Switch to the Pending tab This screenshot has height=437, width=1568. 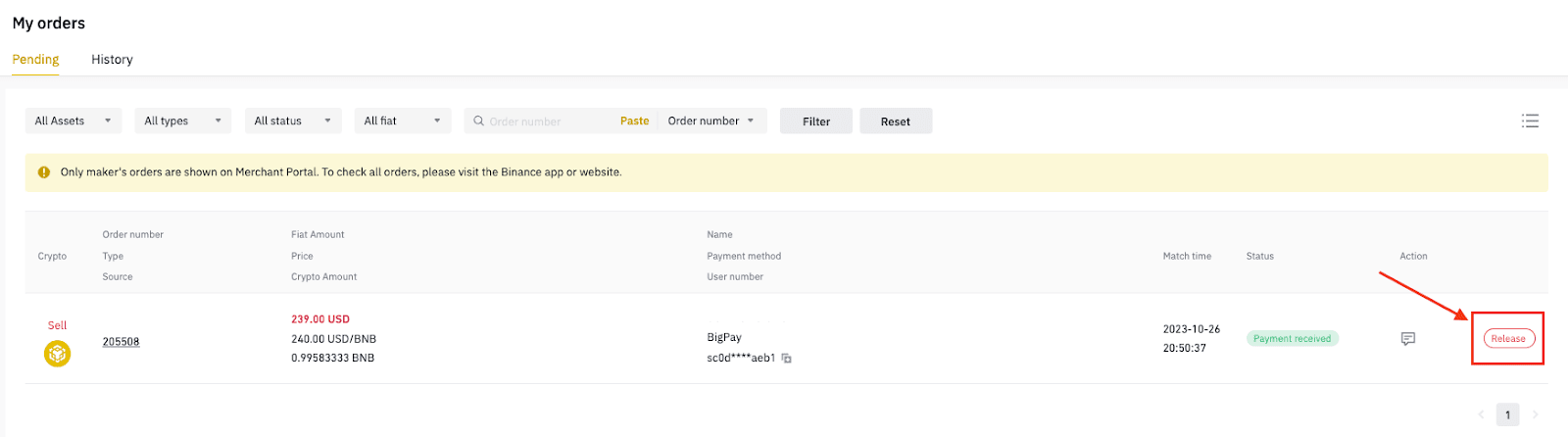tap(35, 59)
